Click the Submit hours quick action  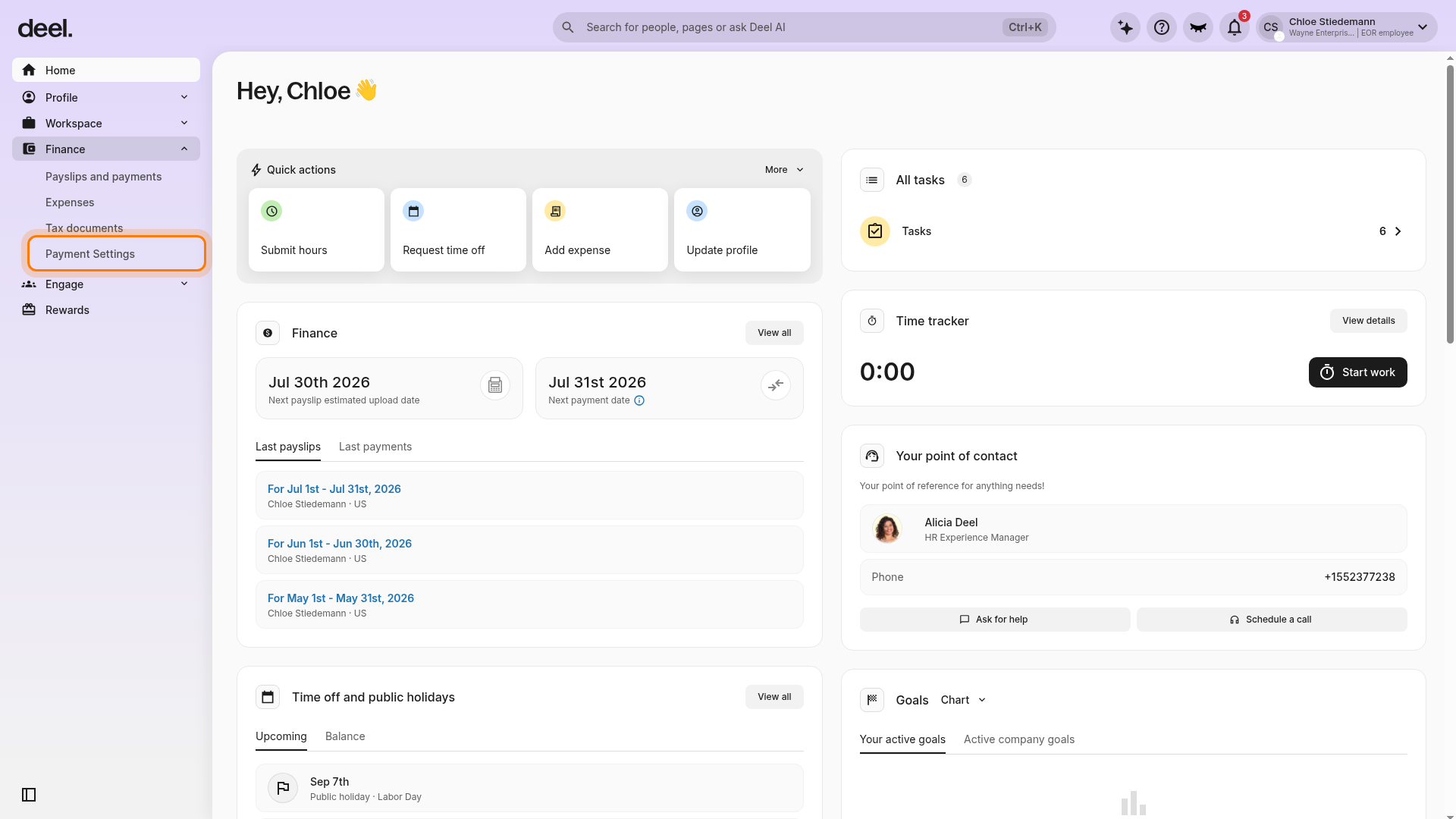click(x=316, y=230)
